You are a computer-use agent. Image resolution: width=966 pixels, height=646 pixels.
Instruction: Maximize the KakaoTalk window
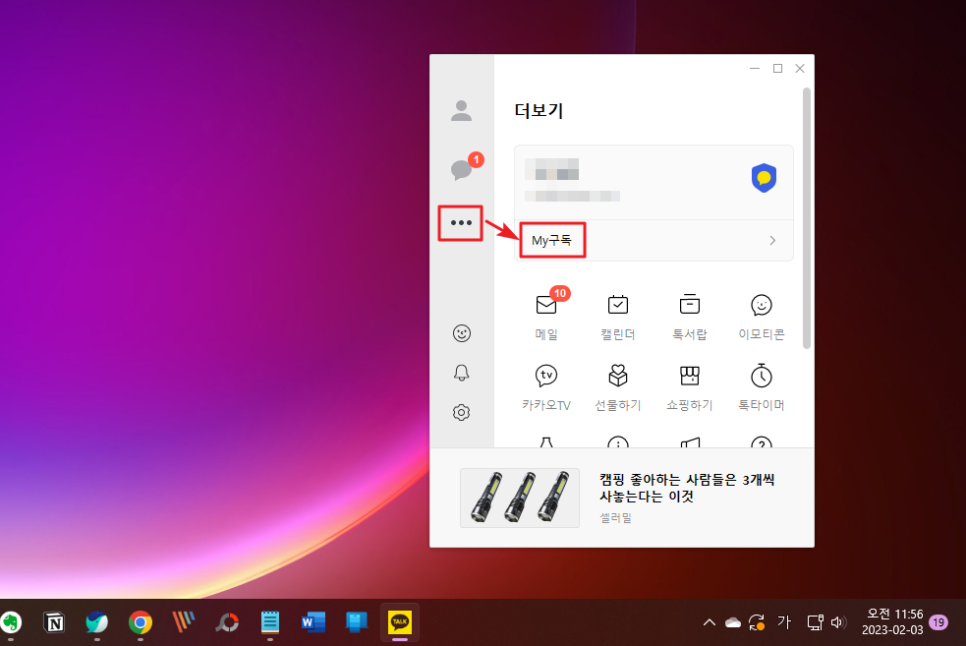click(x=777, y=68)
